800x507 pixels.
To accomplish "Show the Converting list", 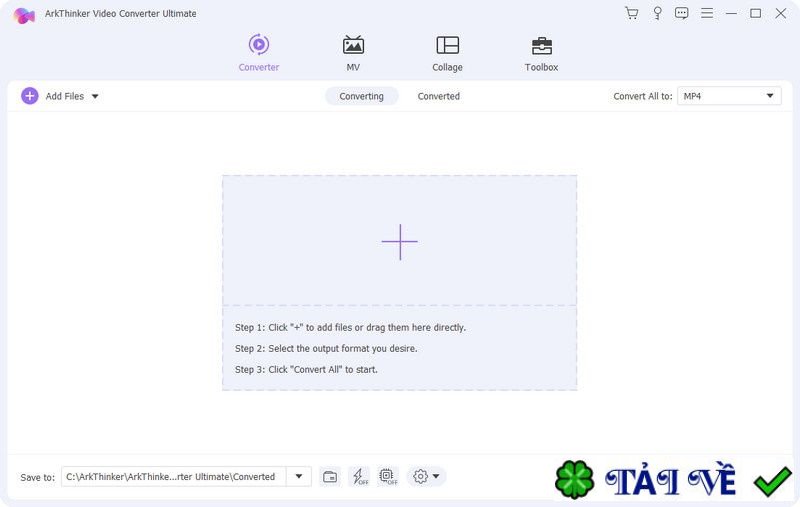I will (361, 96).
